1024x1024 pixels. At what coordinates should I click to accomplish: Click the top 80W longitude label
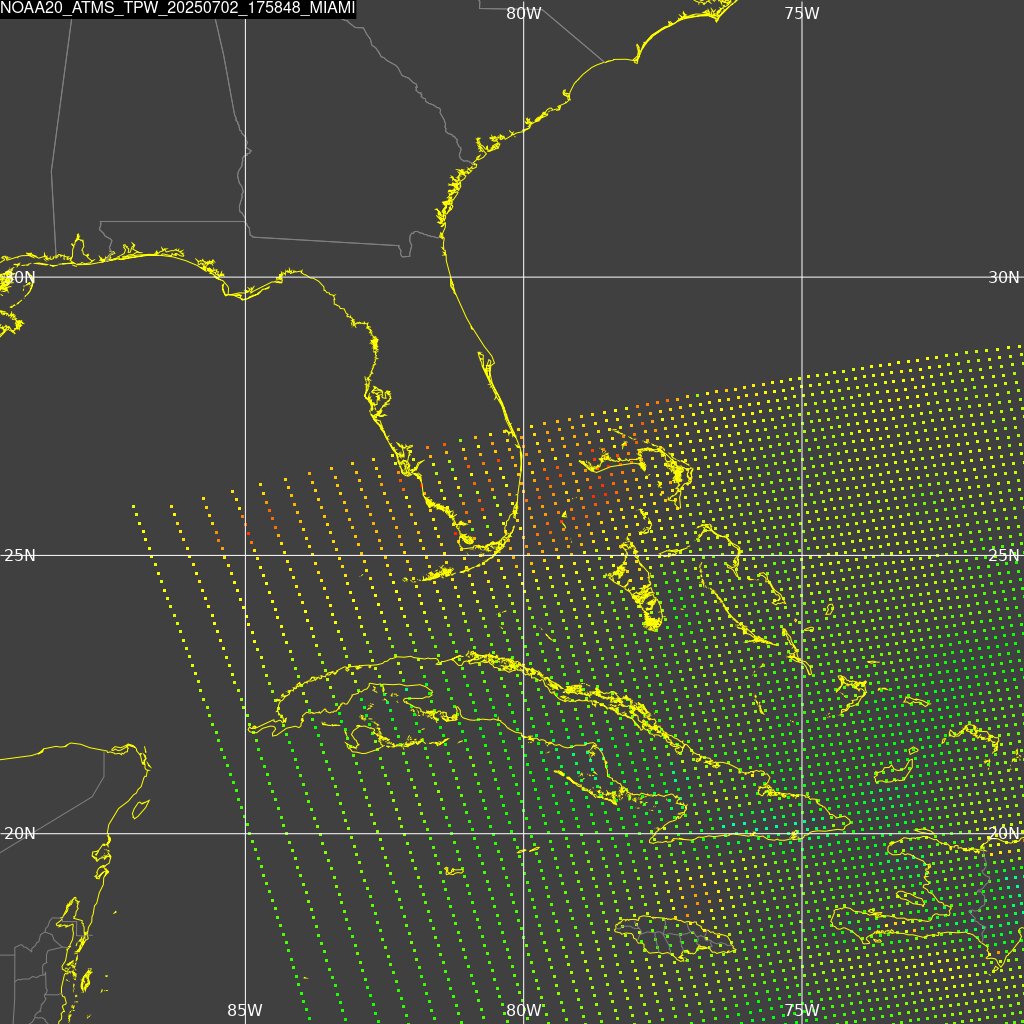[x=524, y=14]
